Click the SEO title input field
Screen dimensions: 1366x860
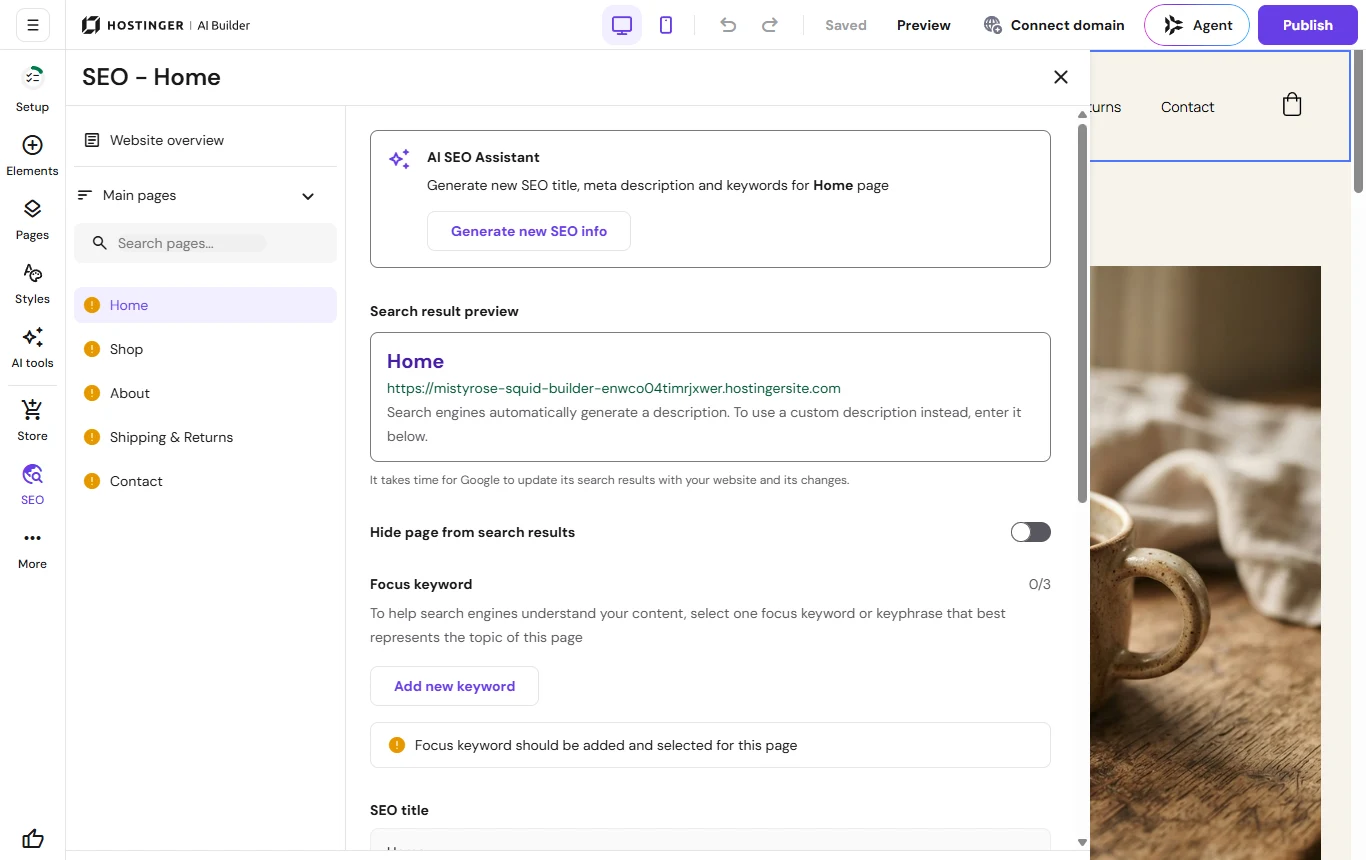[x=710, y=840]
